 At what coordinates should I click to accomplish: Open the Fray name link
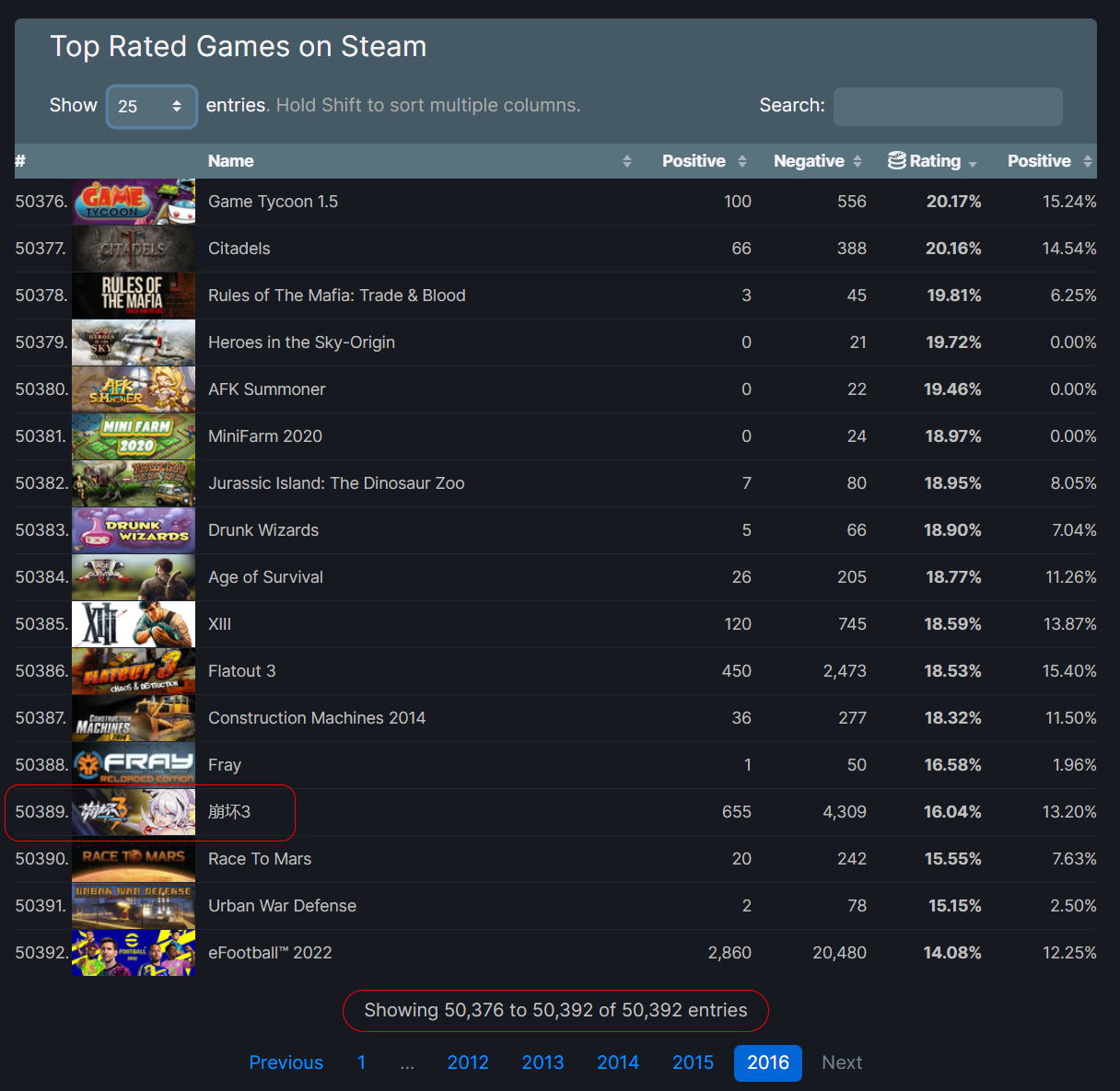click(225, 765)
